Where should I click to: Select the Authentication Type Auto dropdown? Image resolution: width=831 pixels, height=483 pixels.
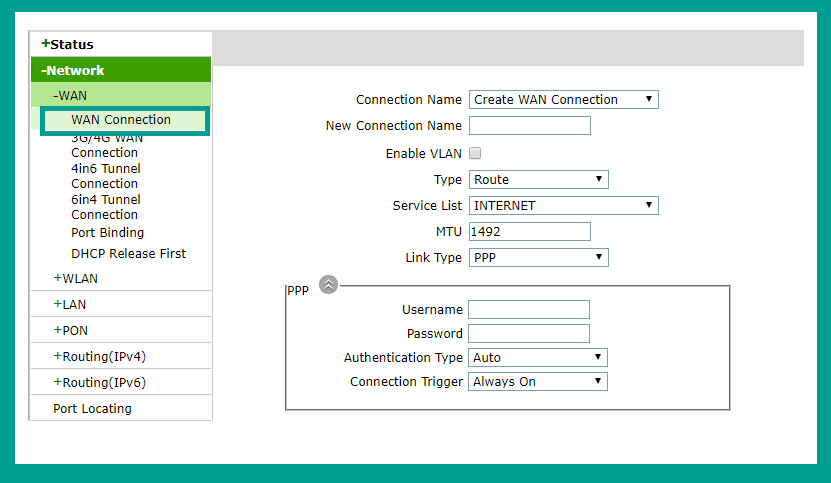pyautogui.click(x=537, y=358)
